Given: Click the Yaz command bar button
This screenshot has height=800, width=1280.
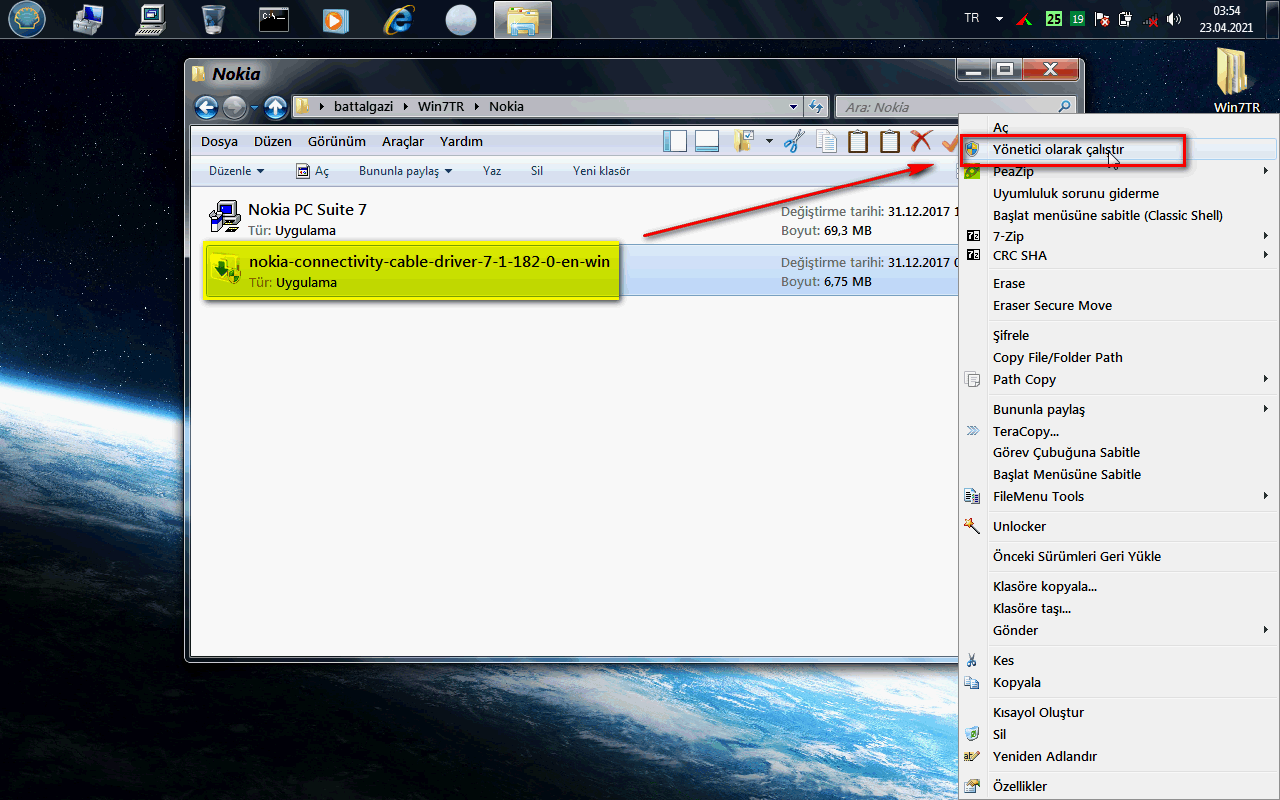Looking at the screenshot, I should [492, 171].
